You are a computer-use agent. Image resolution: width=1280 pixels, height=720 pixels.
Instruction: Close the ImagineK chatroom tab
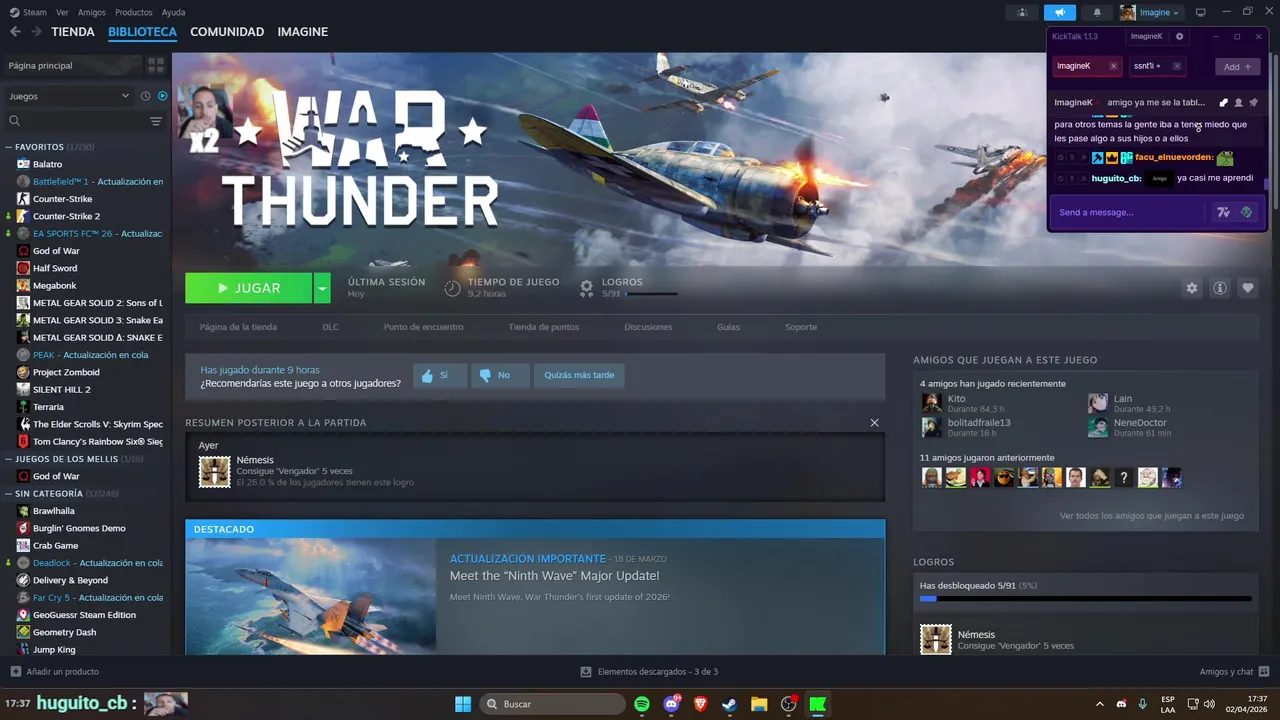coord(1113,66)
